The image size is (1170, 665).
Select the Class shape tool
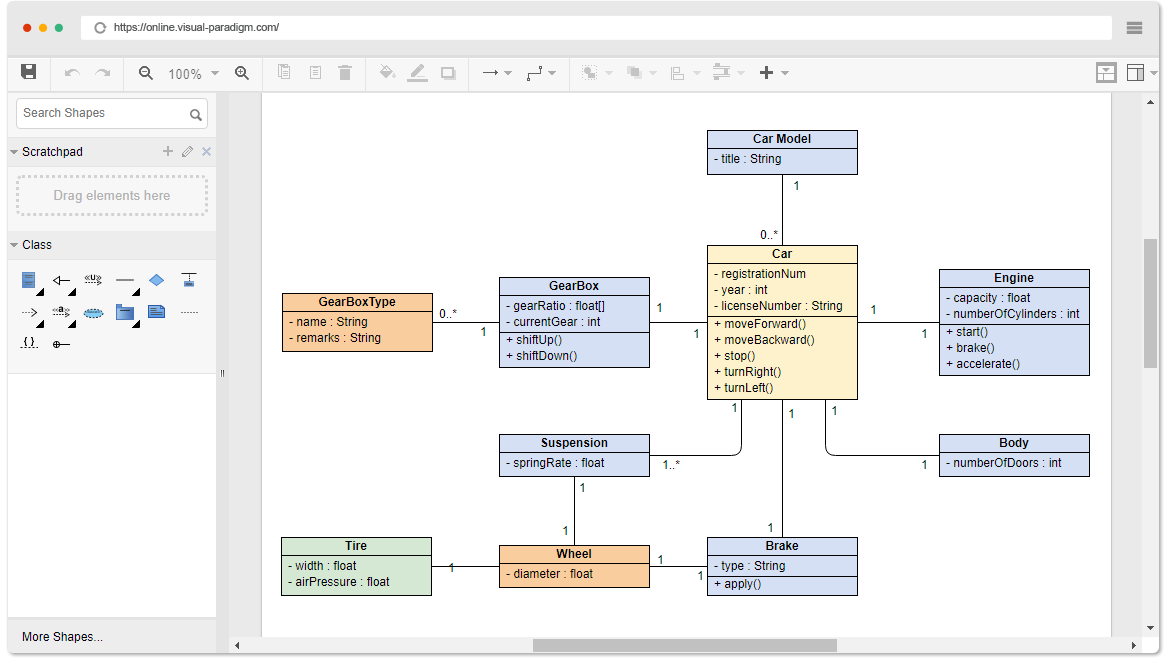28,280
